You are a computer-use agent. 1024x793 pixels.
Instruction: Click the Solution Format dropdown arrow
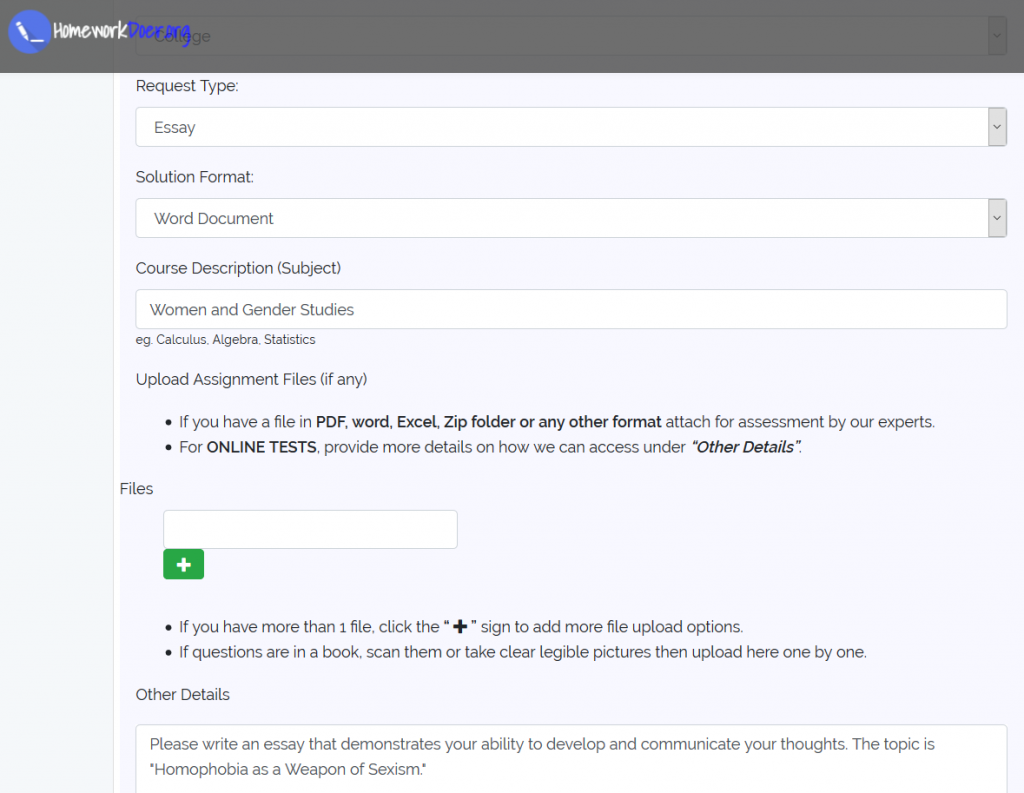(996, 217)
